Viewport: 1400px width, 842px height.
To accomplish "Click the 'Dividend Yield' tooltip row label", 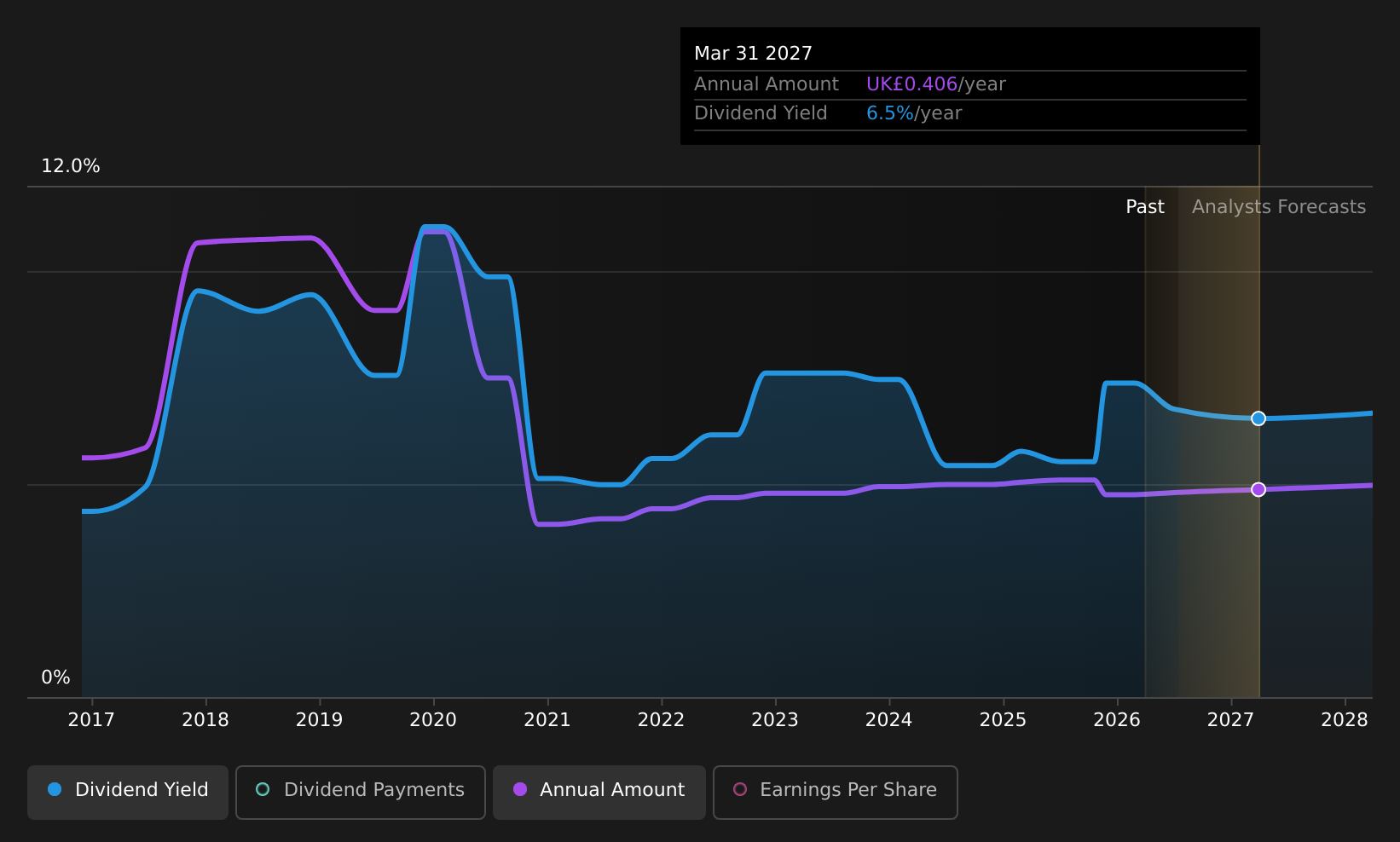I will pos(761,113).
